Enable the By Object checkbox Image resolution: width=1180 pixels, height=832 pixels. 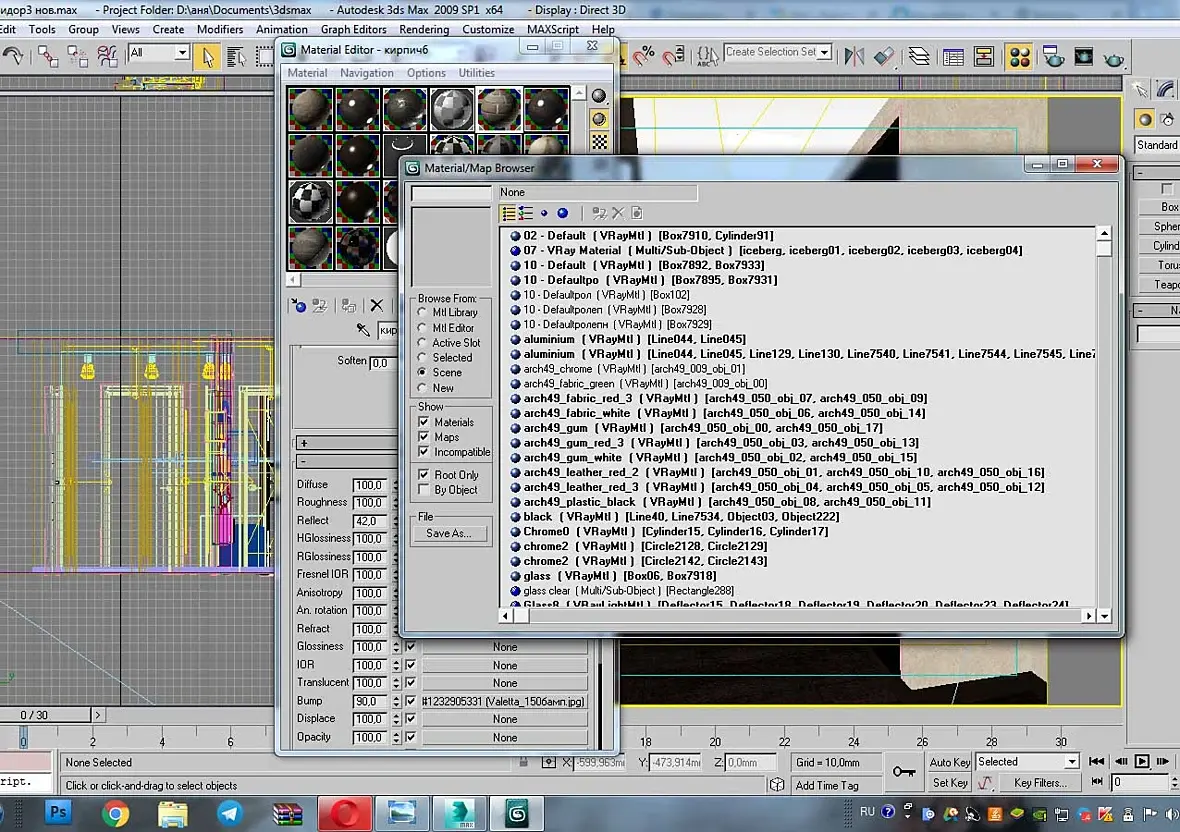[424, 490]
